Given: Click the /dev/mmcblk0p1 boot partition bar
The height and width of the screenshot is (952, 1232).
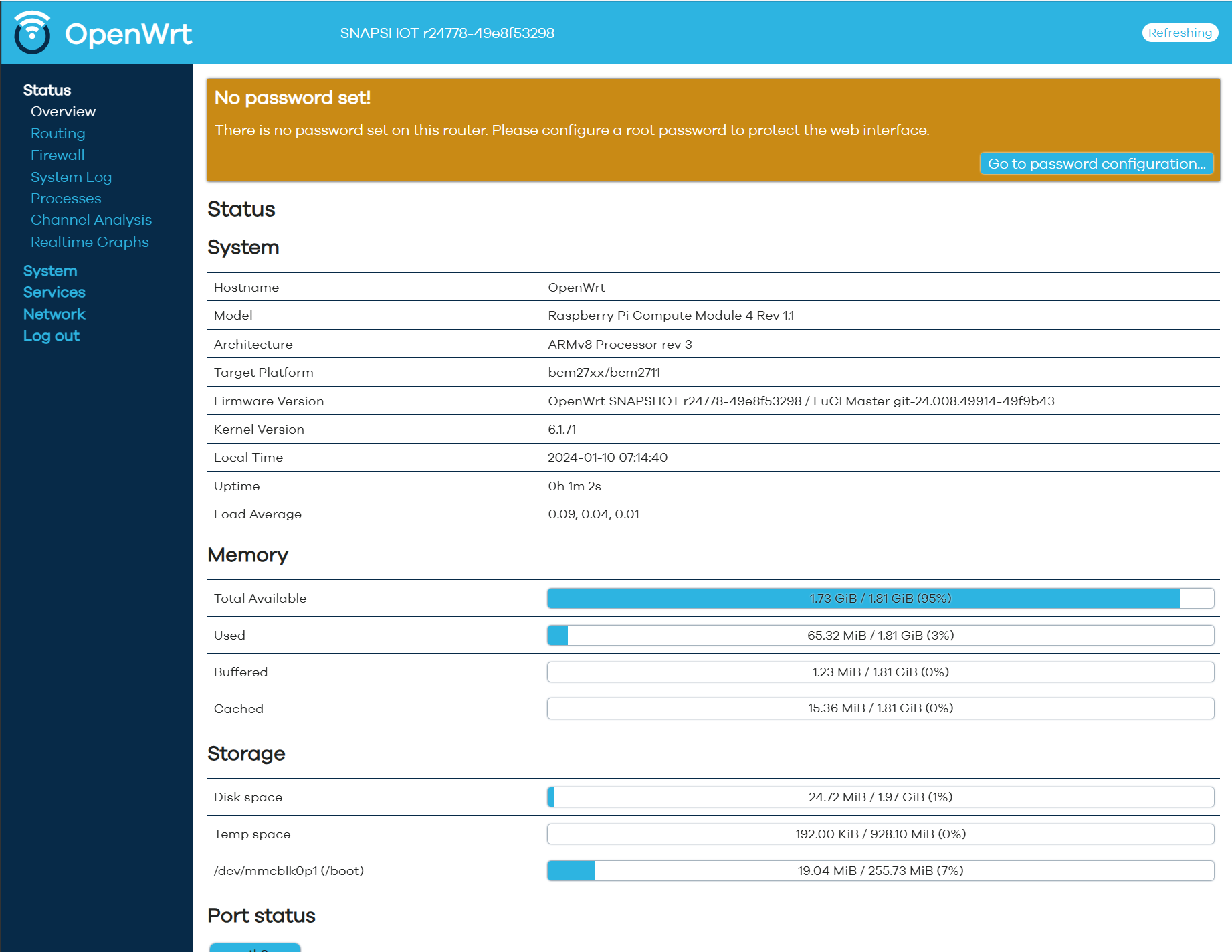Looking at the screenshot, I should (880, 870).
